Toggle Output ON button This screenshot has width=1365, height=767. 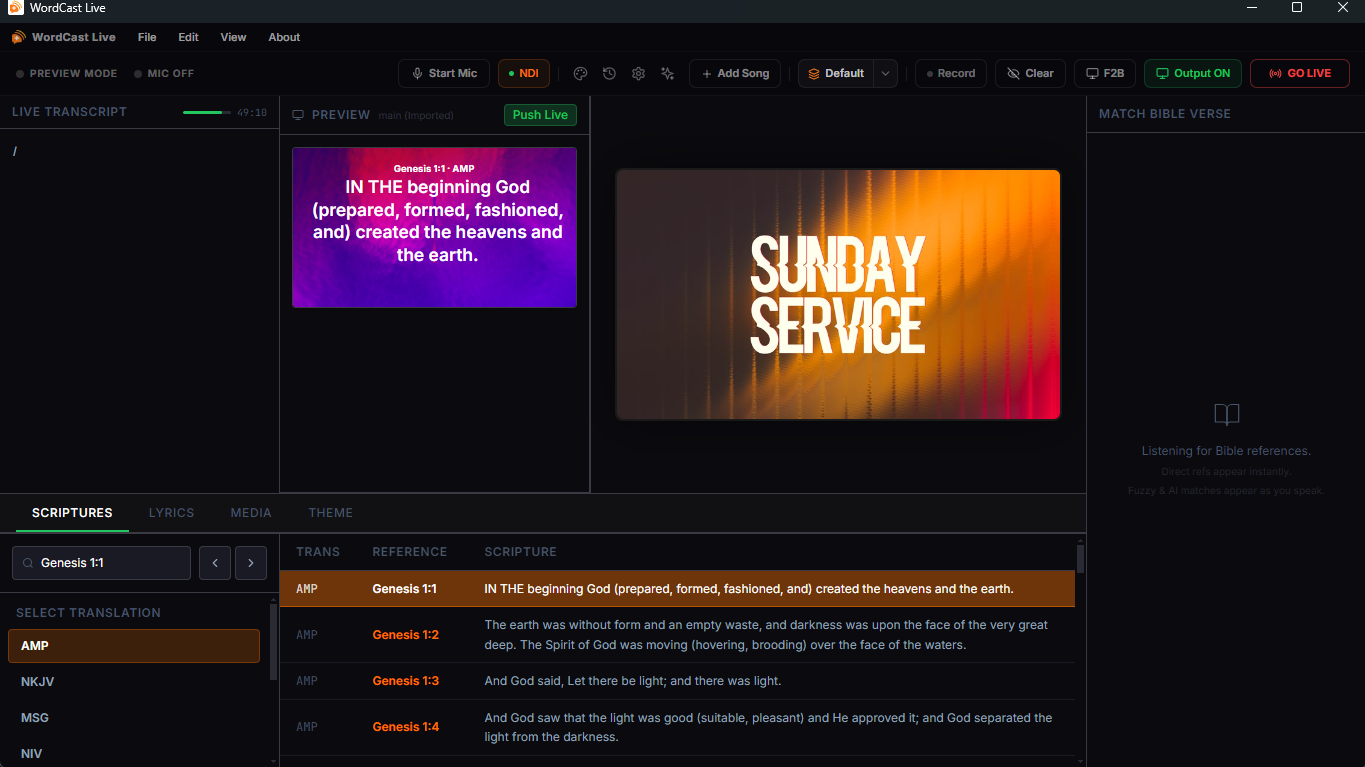pos(1193,73)
